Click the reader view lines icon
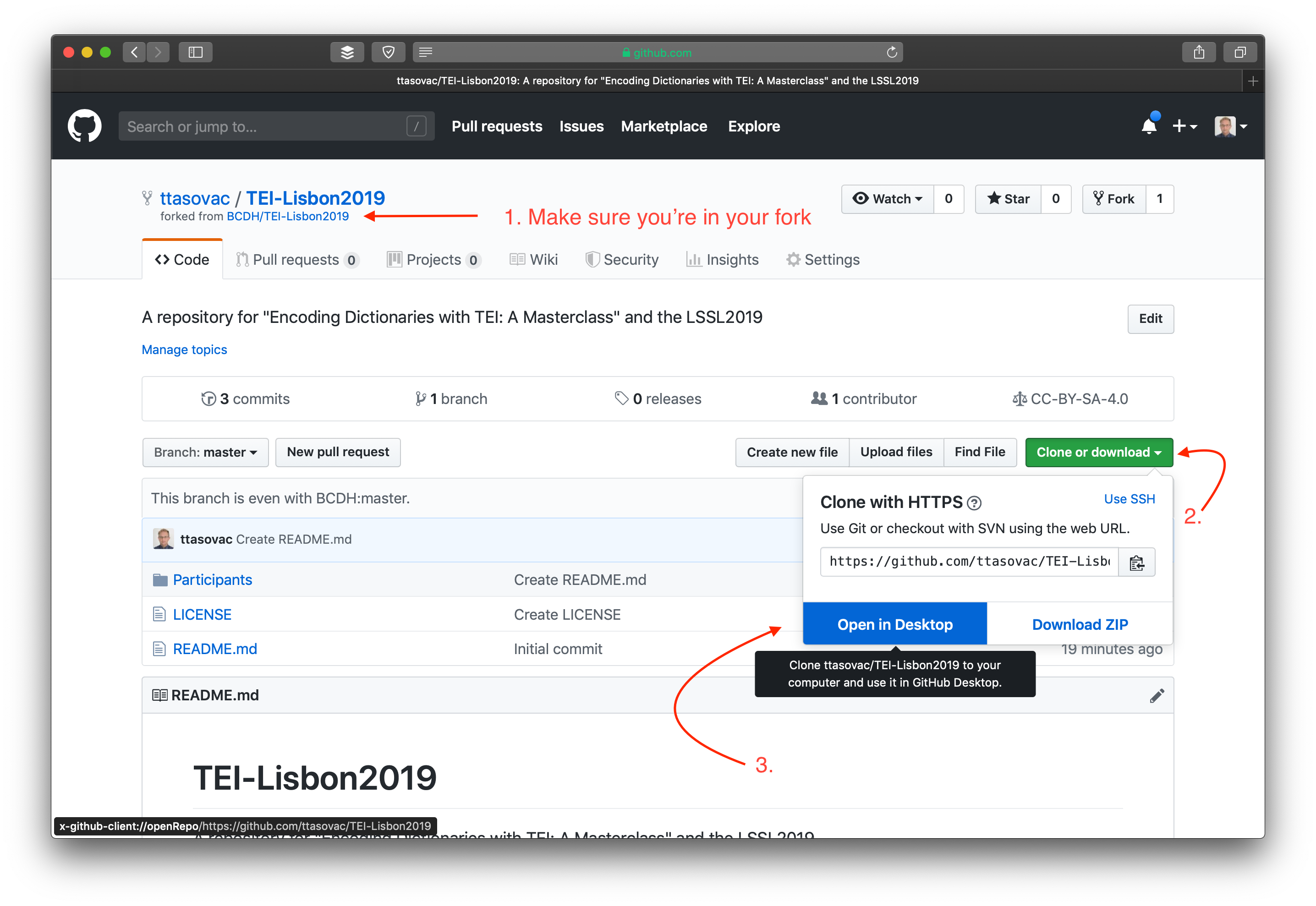This screenshot has height=906, width=1316. pyautogui.click(x=426, y=52)
